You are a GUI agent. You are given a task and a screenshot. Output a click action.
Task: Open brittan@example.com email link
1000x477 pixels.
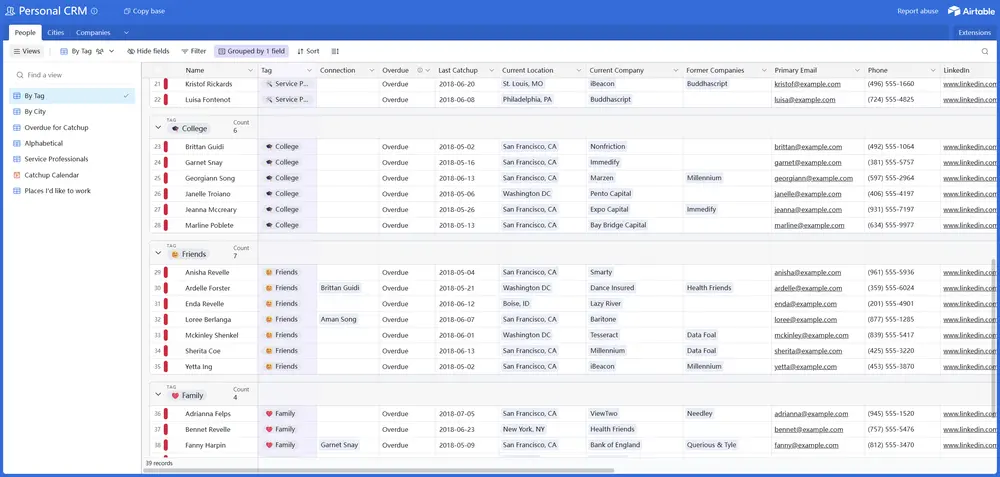point(808,147)
